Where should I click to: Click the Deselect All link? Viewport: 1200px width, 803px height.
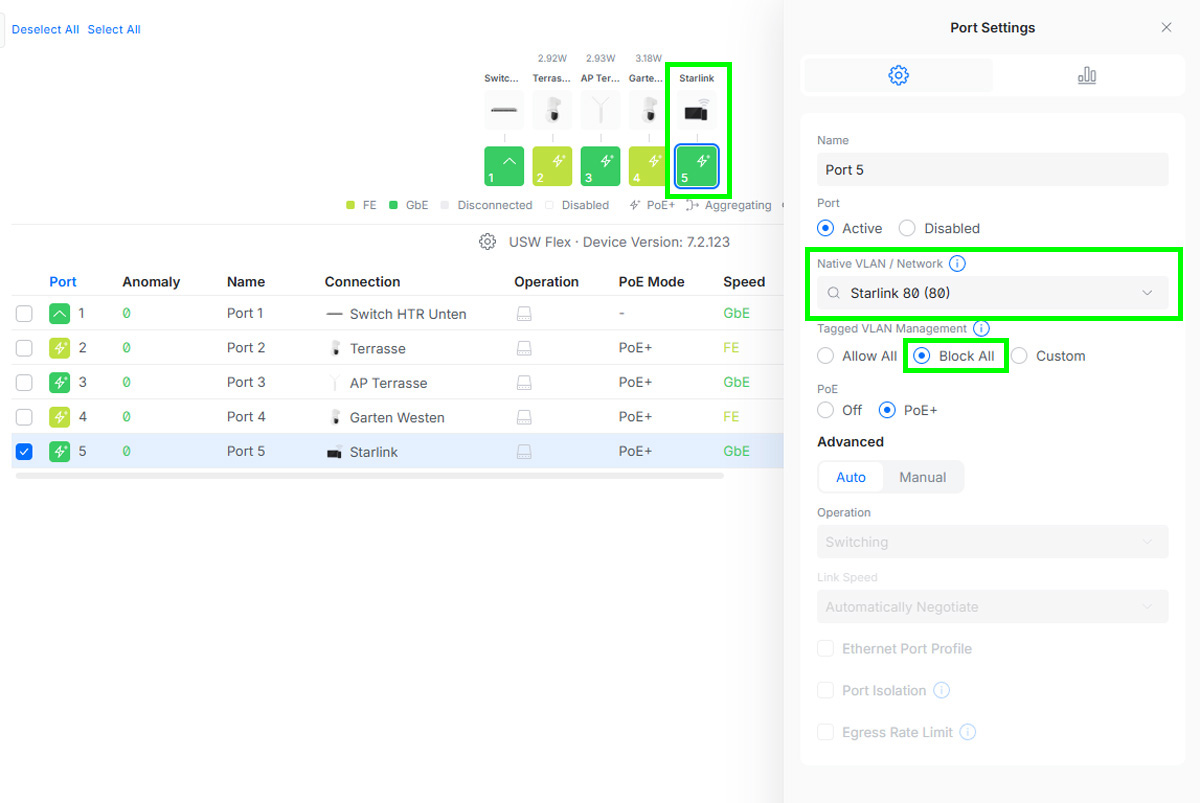click(45, 30)
